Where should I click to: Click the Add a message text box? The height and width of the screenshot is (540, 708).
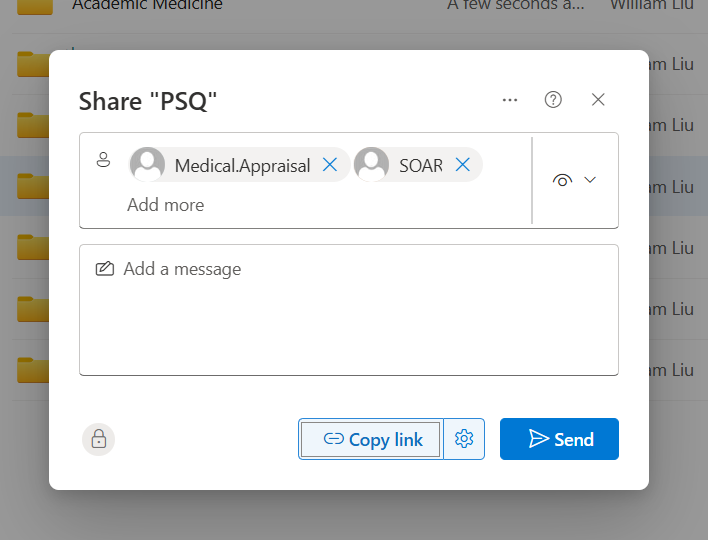click(x=348, y=310)
